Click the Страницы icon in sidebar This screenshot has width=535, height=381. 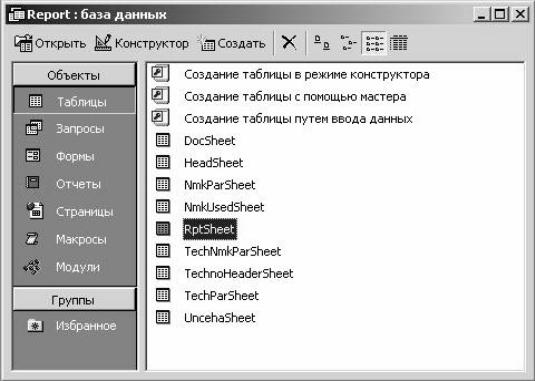pos(34,210)
